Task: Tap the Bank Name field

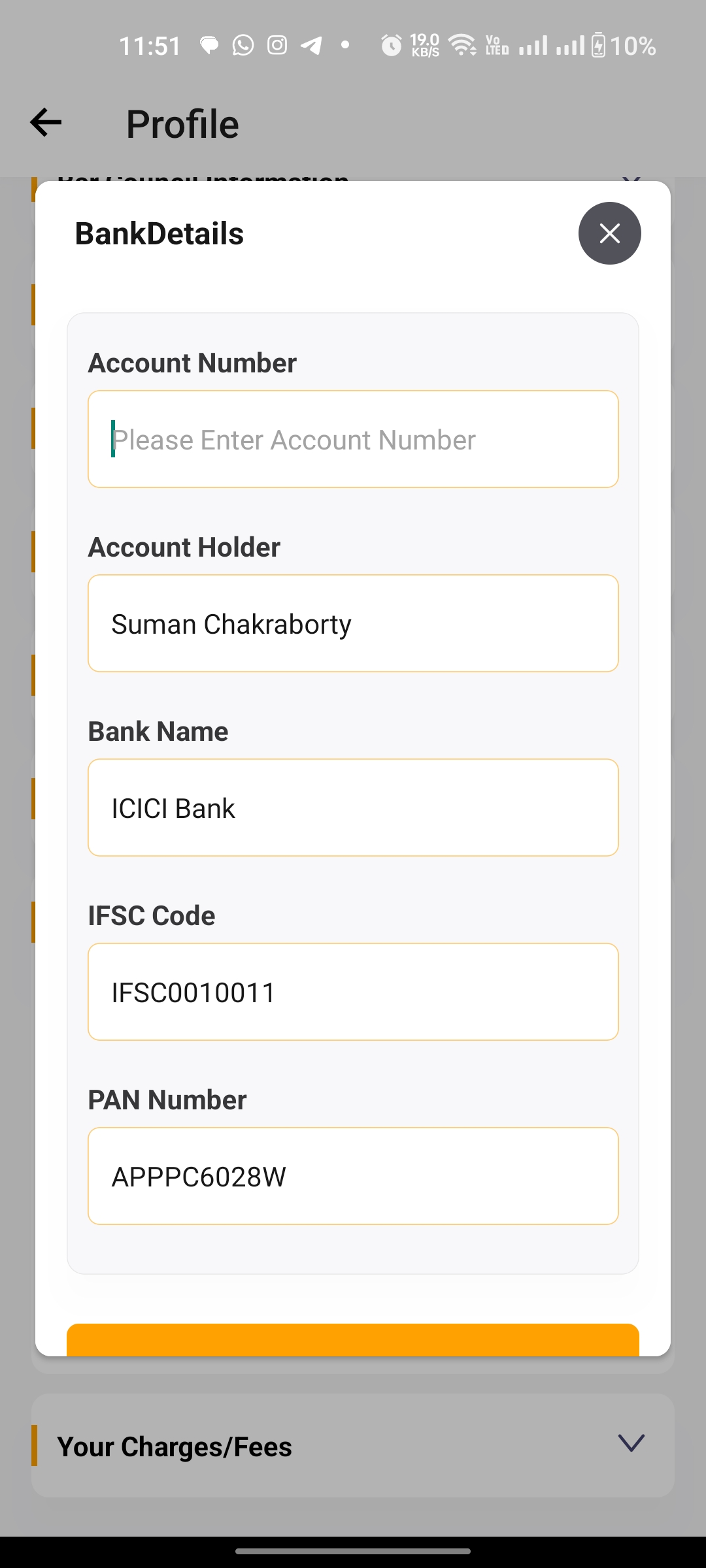Action: 353,808
